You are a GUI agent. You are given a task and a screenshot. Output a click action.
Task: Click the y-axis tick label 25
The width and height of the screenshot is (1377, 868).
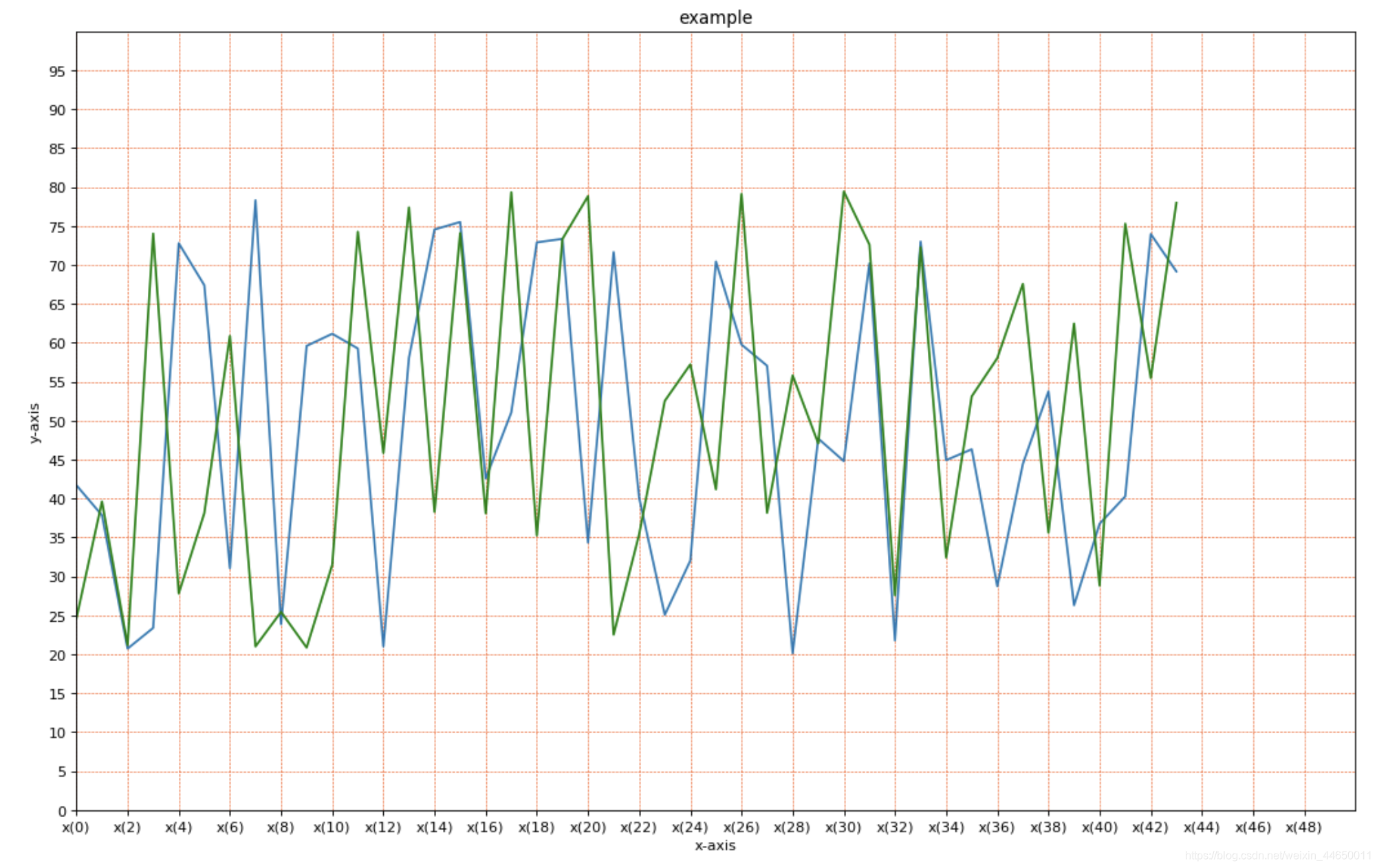pos(57,616)
